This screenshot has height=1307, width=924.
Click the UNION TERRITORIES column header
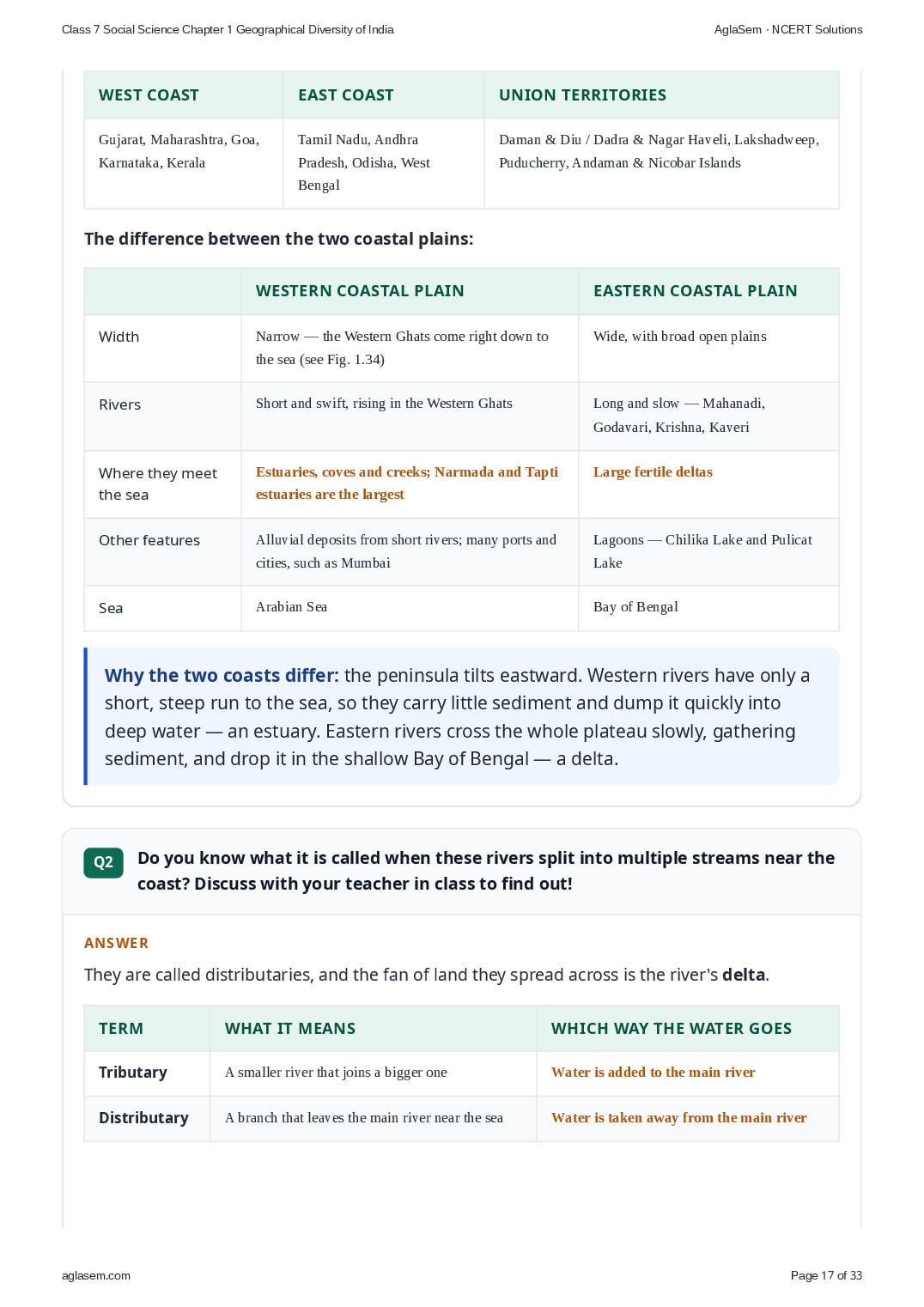(x=661, y=95)
